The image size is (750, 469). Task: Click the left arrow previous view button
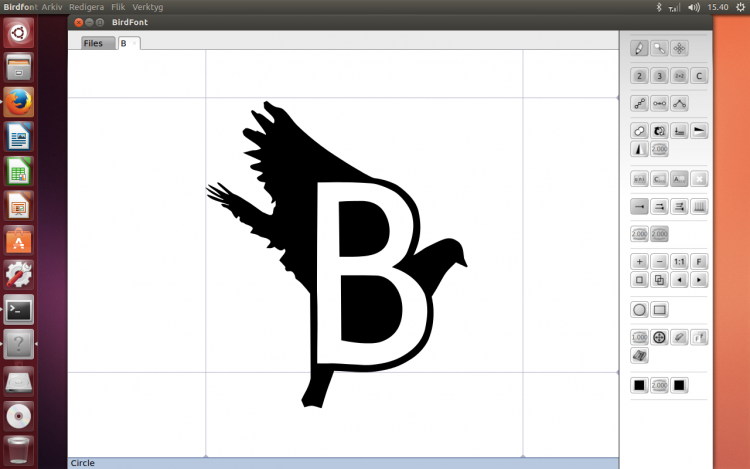679,280
